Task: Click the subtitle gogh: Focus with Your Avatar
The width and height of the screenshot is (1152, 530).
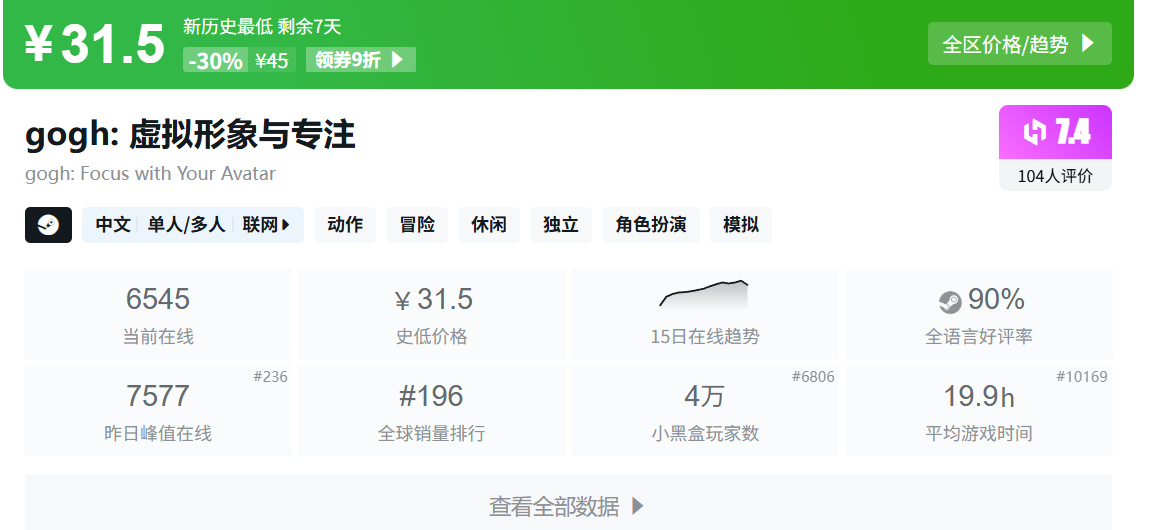Action: pos(151,174)
